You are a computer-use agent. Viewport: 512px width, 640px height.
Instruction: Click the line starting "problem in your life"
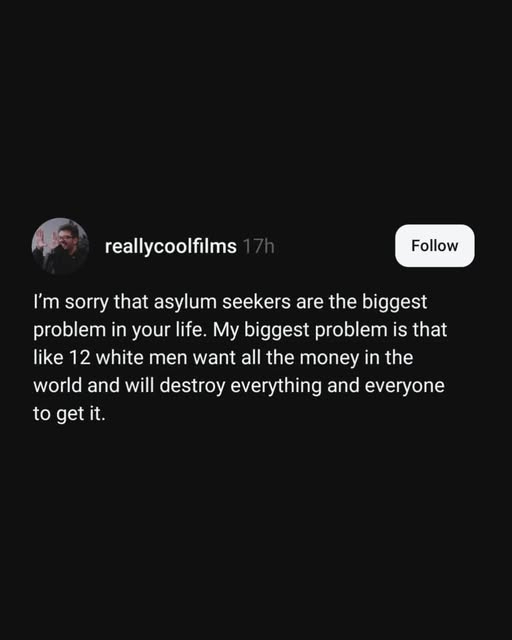[240, 330]
